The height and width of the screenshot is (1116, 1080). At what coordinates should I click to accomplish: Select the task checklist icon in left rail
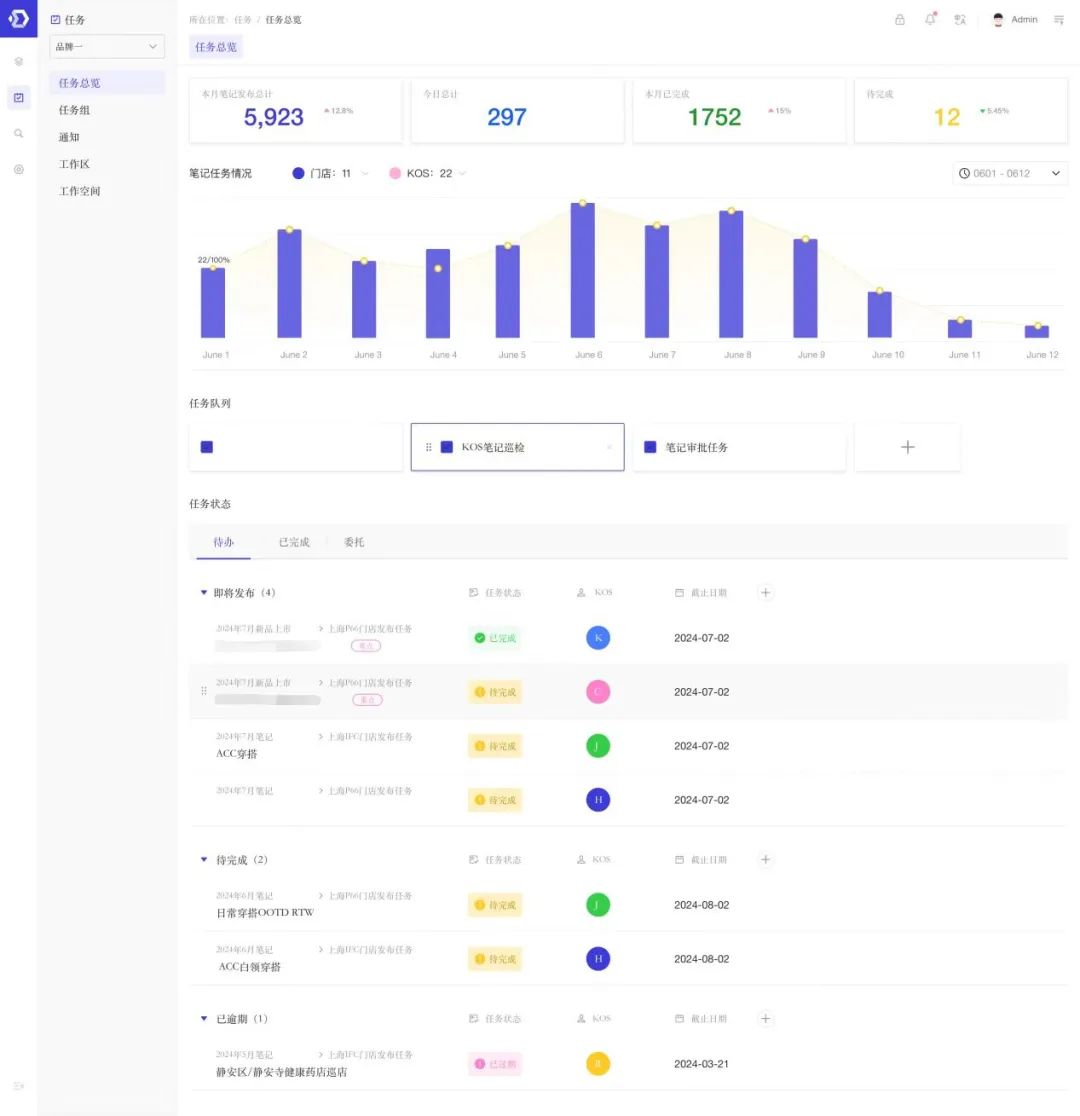[x=18, y=97]
